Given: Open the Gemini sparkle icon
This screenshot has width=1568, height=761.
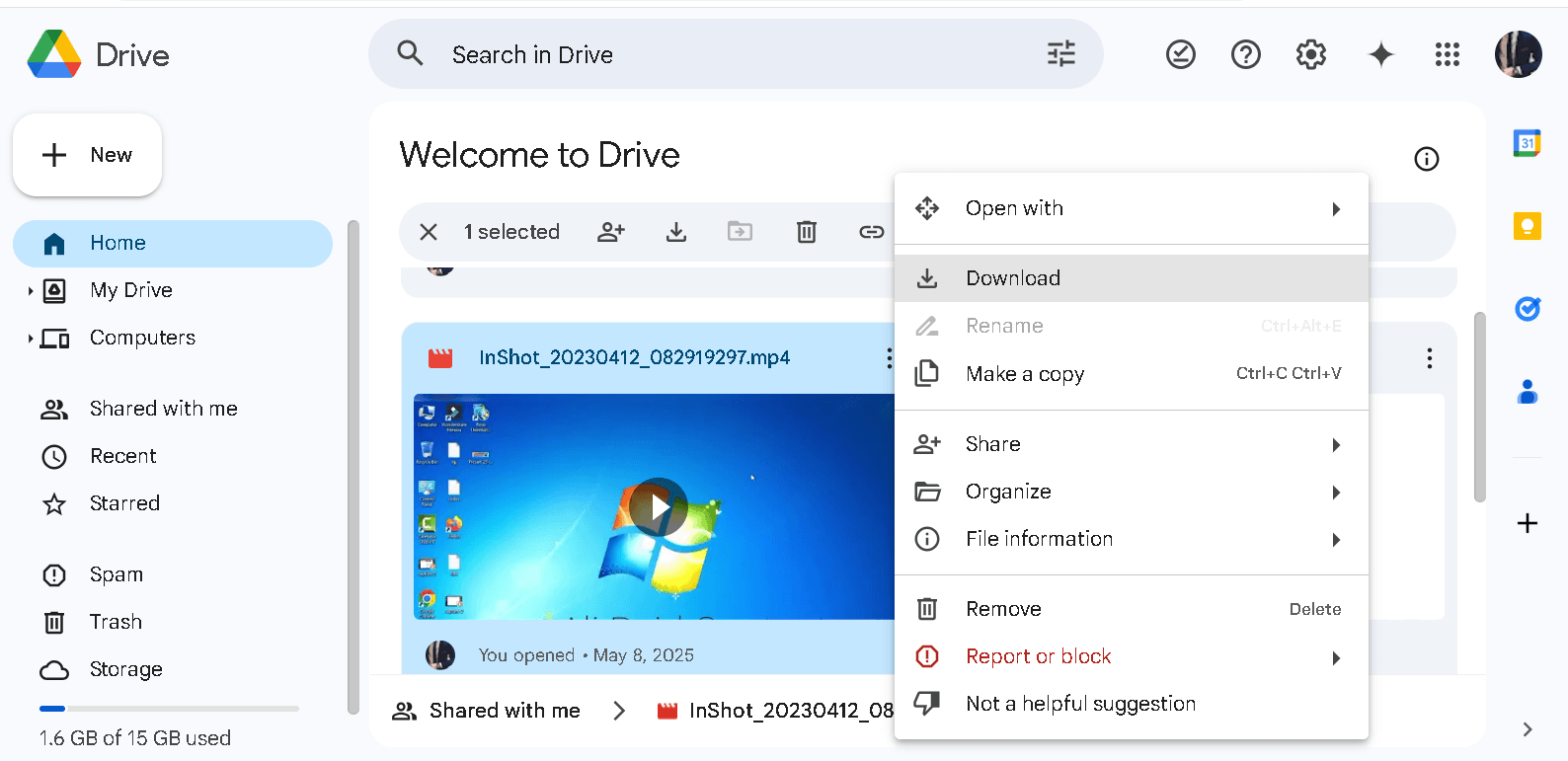Looking at the screenshot, I should coord(1381,54).
